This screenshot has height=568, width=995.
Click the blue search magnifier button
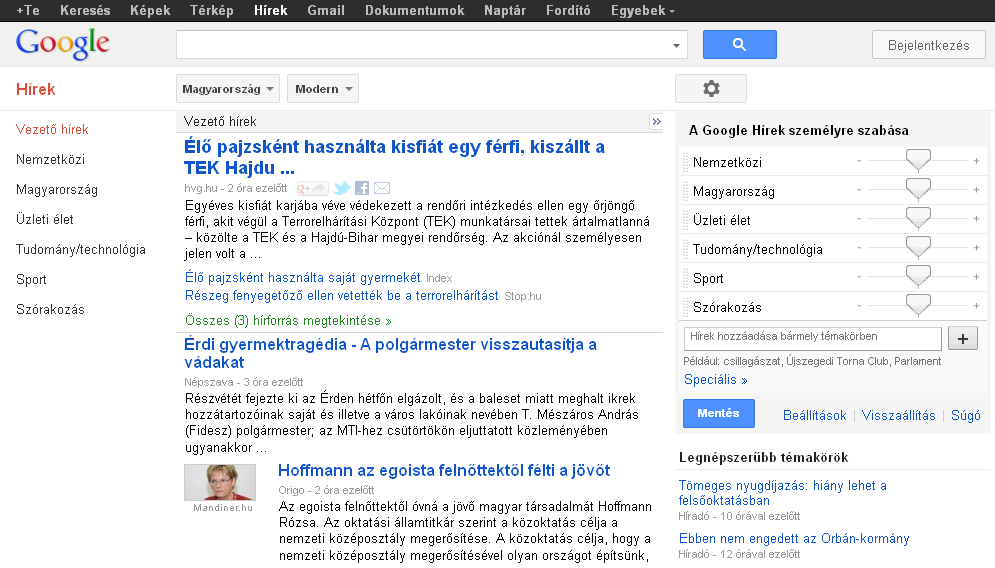pyautogui.click(x=739, y=44)
